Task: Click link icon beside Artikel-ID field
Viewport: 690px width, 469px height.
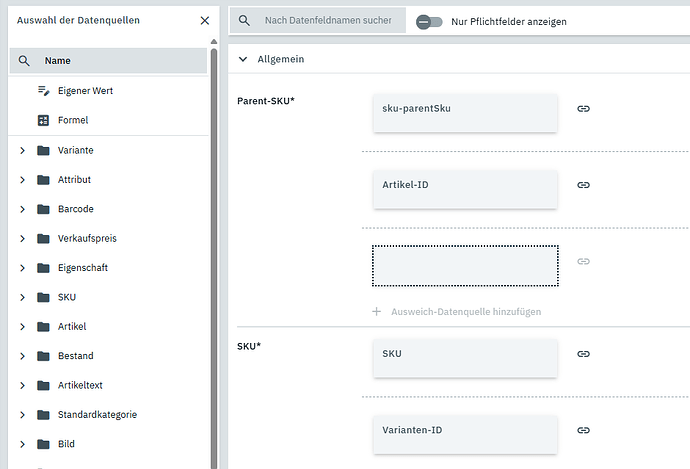Action: [583, 185]
